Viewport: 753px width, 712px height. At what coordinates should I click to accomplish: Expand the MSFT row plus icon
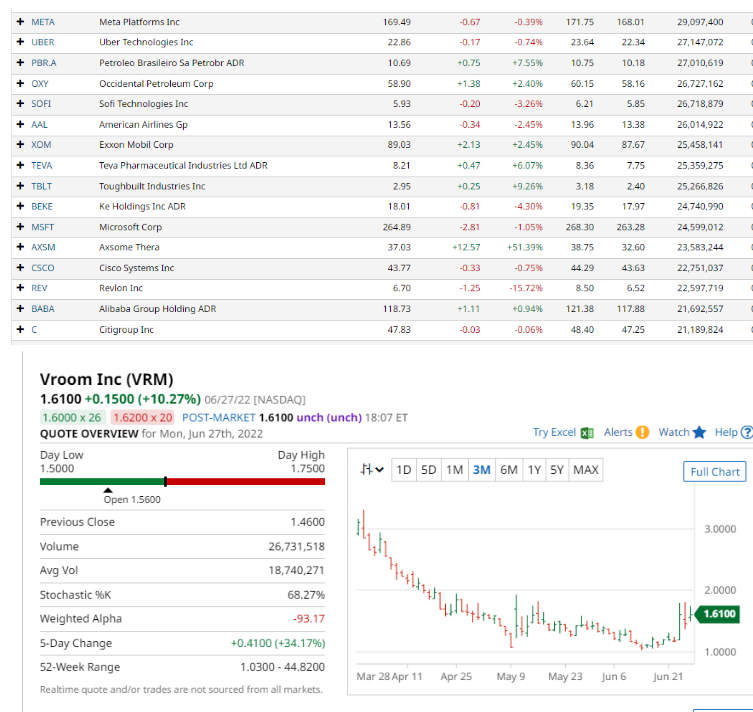[x=20, y=227]
